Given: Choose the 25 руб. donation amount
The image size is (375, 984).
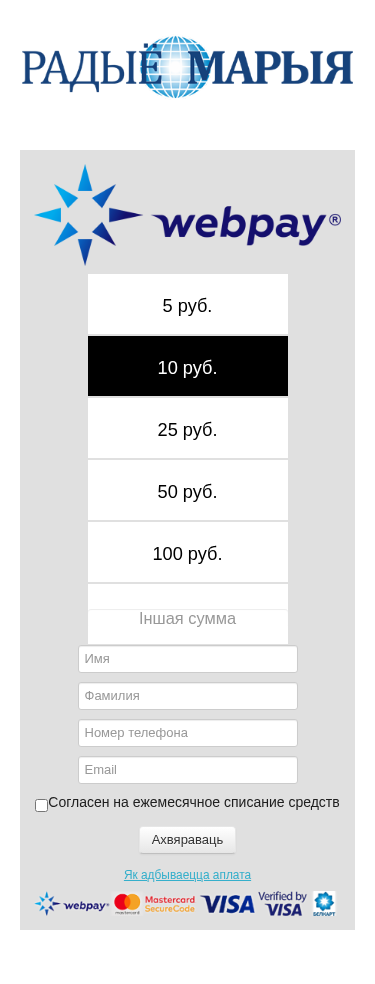Looking at the screenshot, I should point(188,428).
